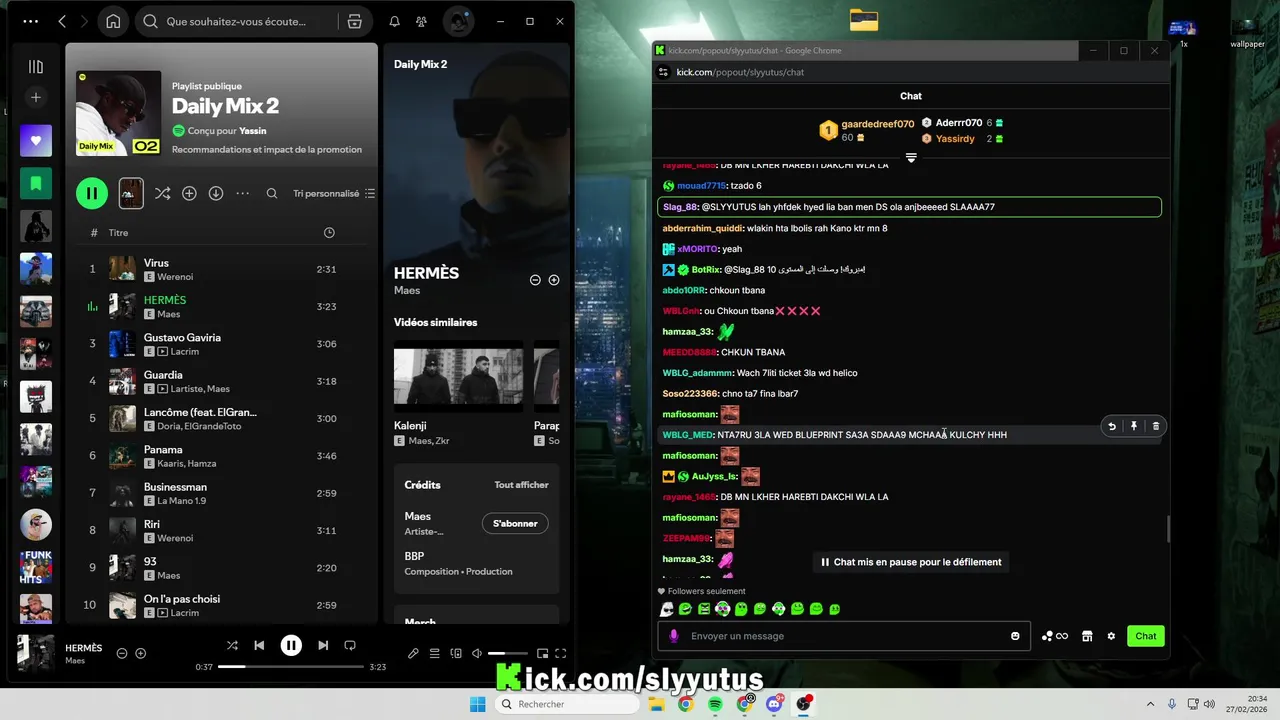Open the Kick chat shop icon
Screen dimensions: 1280x720
(x=1087, y=636)
